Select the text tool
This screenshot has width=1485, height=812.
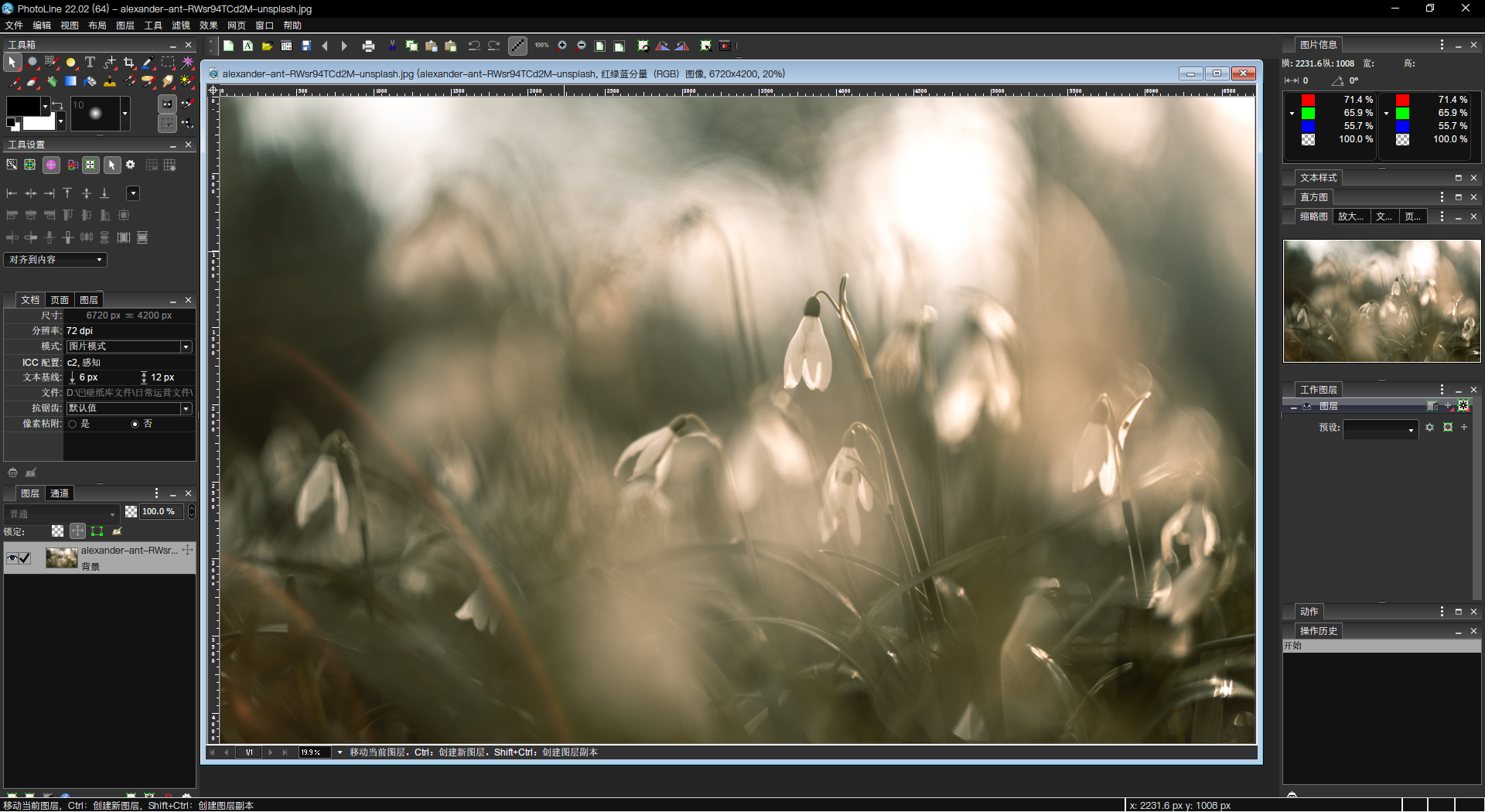click(x=90, y=63)
